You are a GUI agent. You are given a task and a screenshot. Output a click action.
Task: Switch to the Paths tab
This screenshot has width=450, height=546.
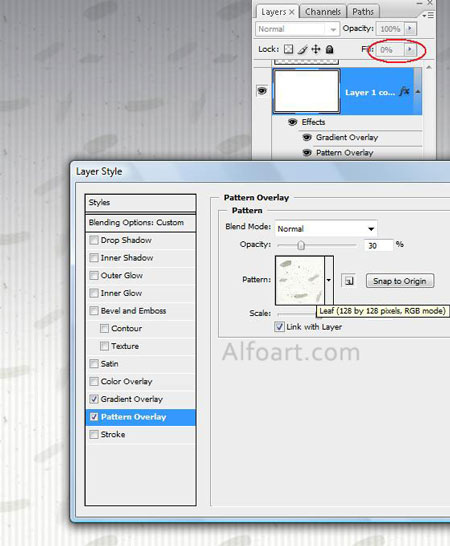pyautogui.click(x=363, y=12)
